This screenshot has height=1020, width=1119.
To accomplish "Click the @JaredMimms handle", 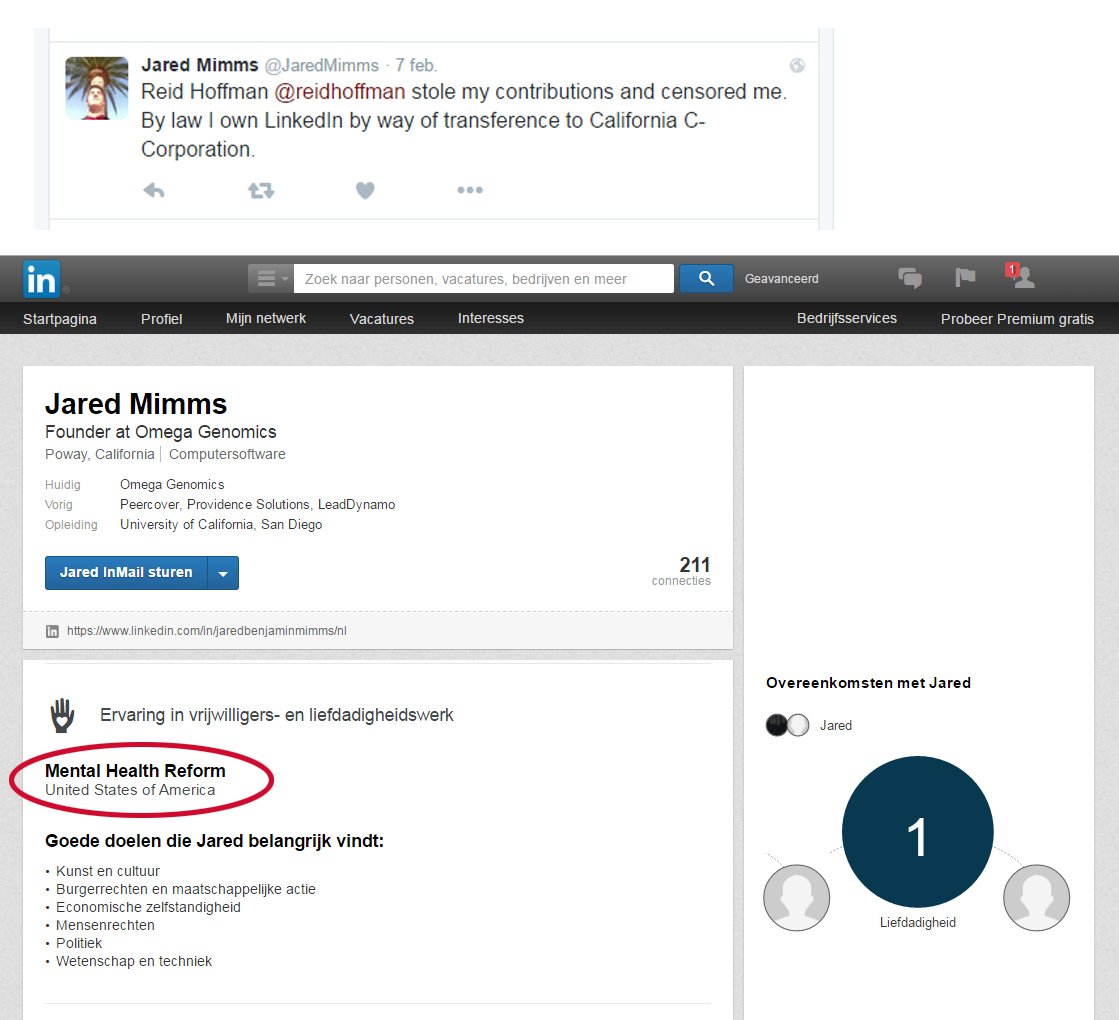I will 322,66.
